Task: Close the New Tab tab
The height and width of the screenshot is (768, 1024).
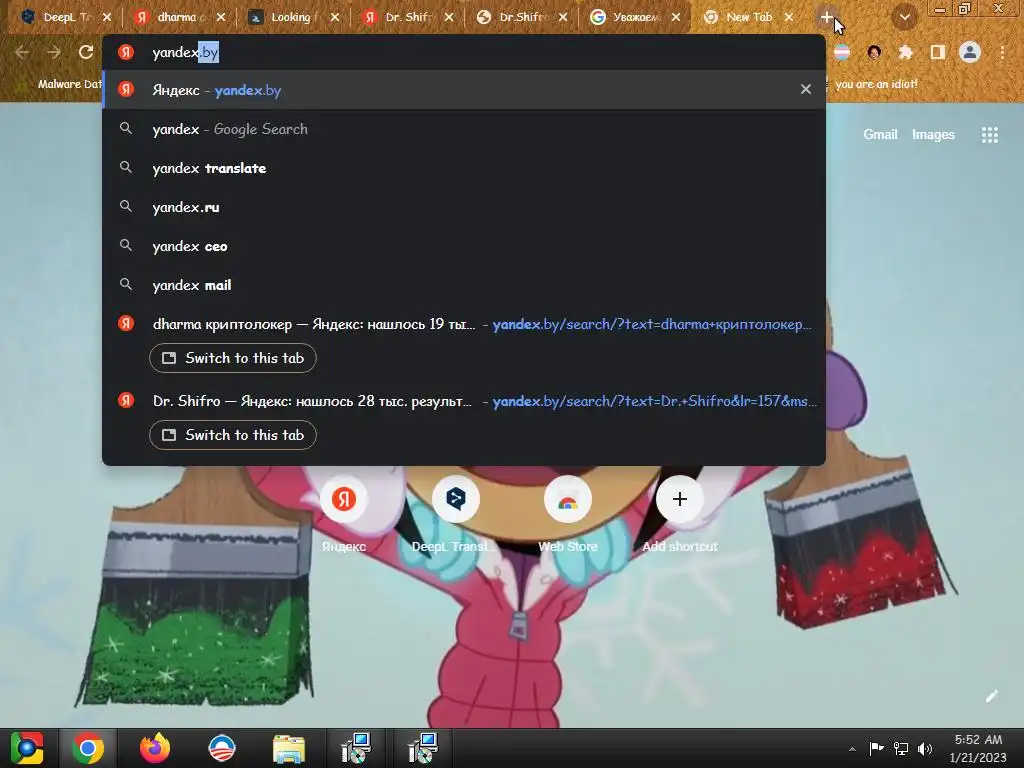Action: click(789, 17)
